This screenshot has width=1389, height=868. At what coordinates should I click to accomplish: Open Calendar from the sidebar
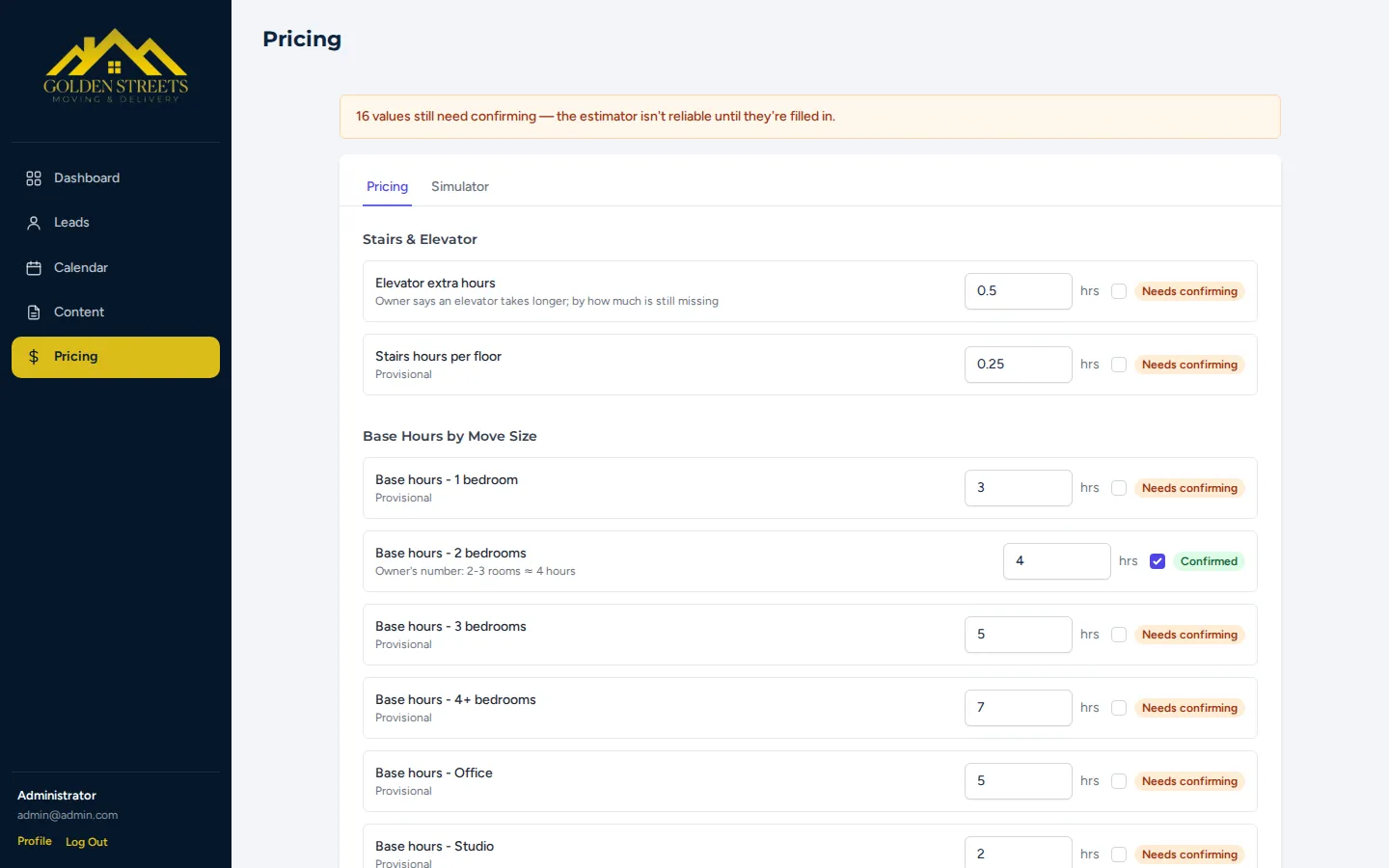point(116,268)
